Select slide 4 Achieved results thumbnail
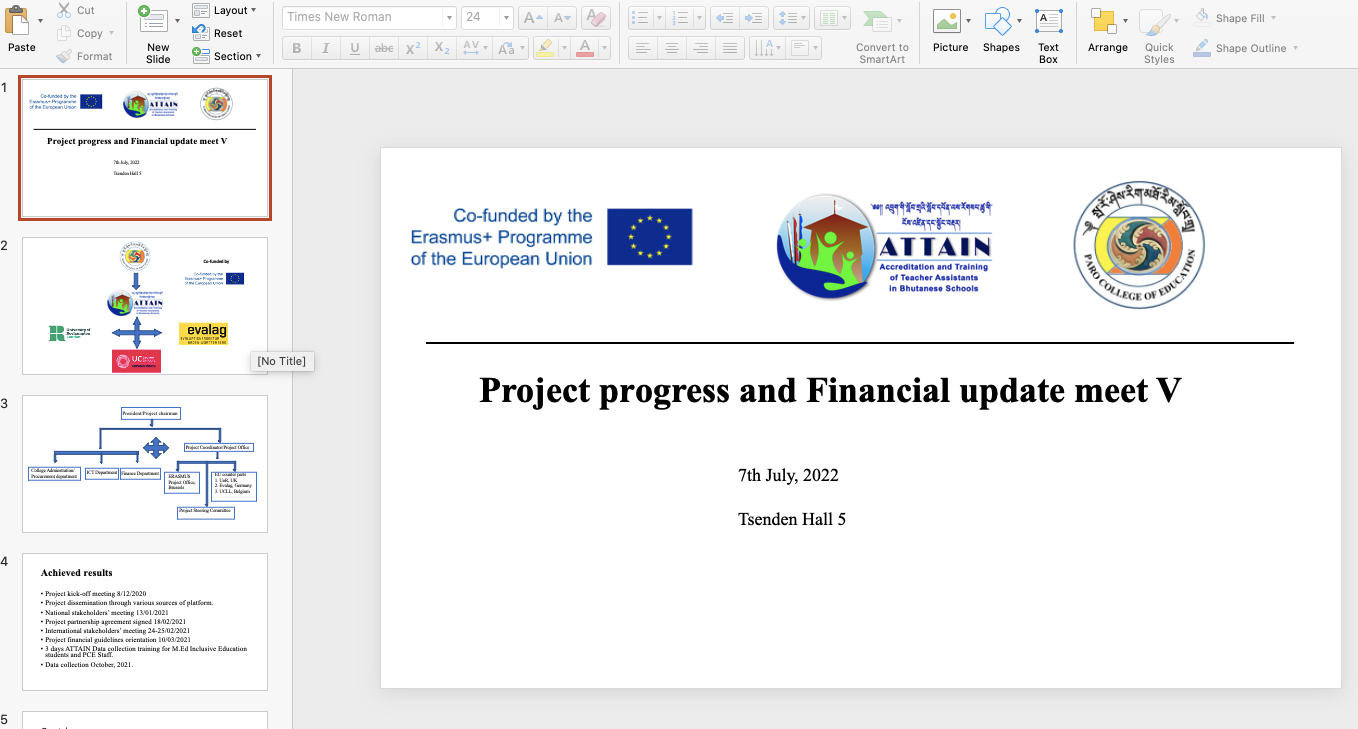1358x729 pixels. (x=145, y=622)
